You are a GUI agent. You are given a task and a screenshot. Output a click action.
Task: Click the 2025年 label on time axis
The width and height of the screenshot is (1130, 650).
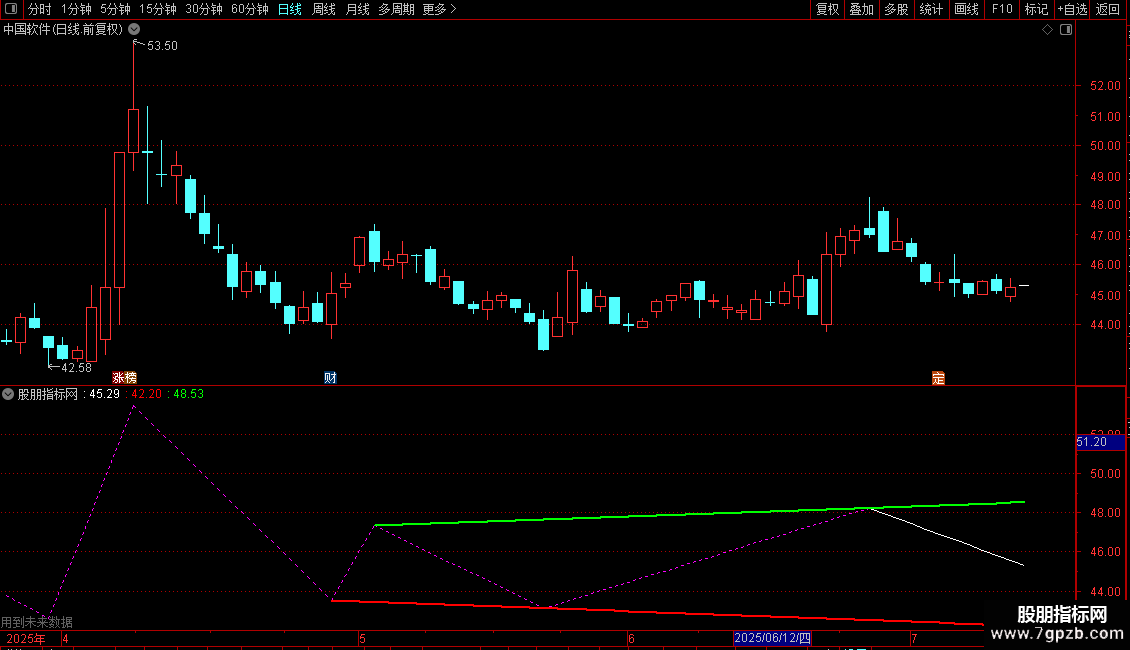tap(26, 638)
